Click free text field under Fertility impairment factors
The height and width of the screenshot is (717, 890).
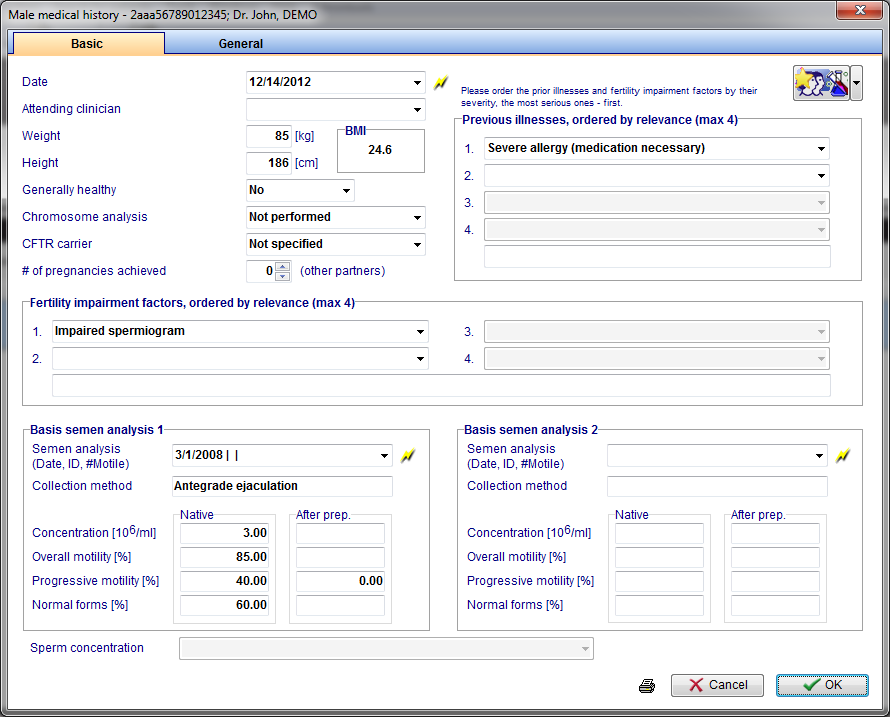pyautogui.click(x=441, y=385)
